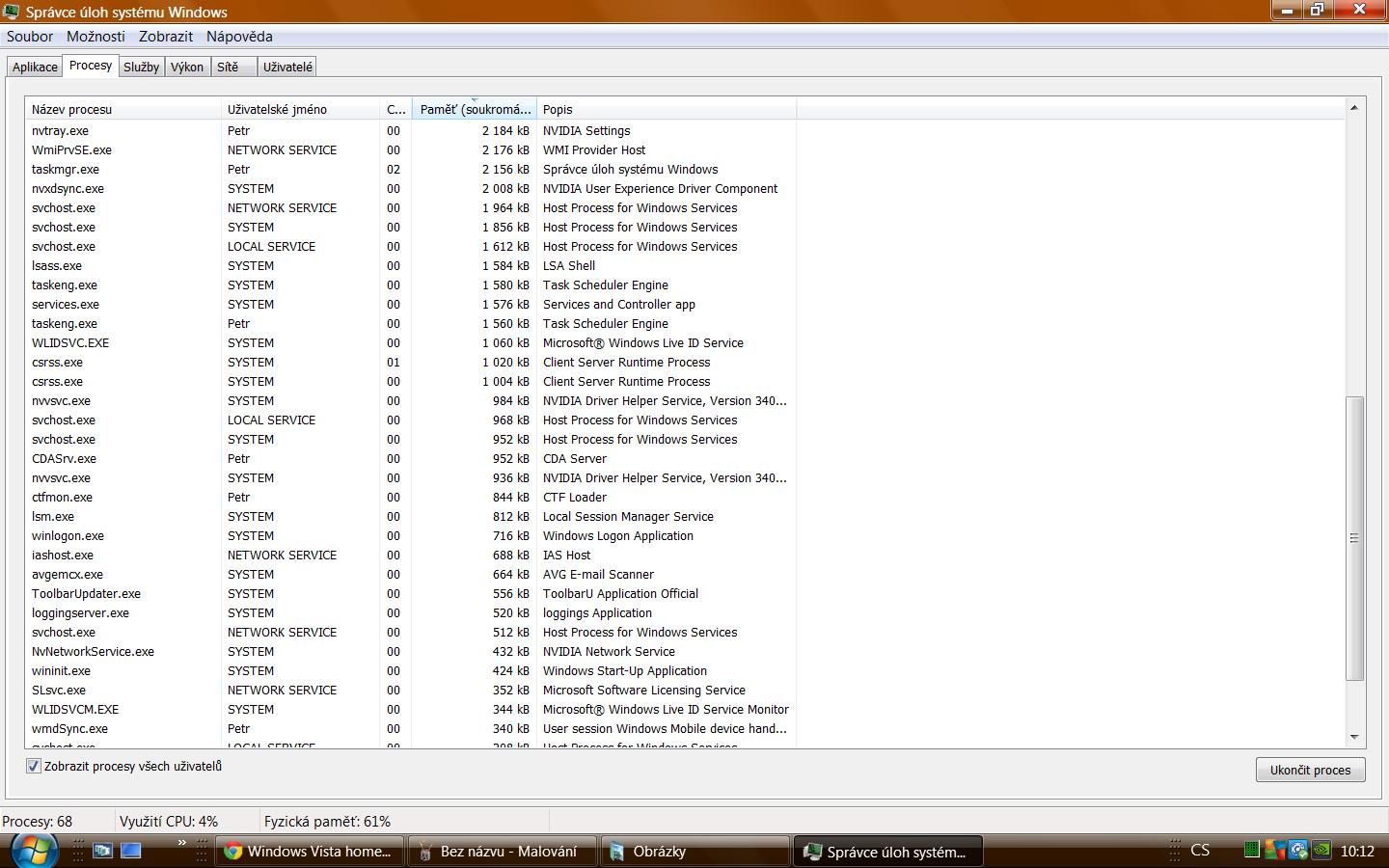The height and width of the screenshot is (868, 1389).
Task: Switch to the Výkon tab
Action: 187,67
